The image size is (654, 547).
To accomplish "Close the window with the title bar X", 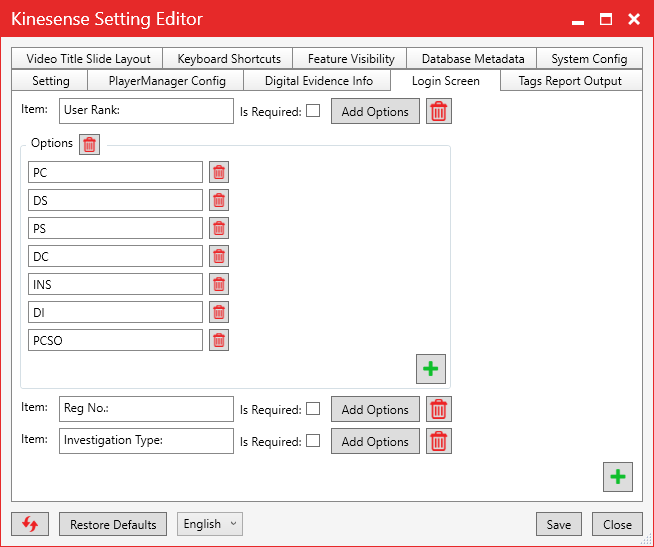I will pos(634,19).
